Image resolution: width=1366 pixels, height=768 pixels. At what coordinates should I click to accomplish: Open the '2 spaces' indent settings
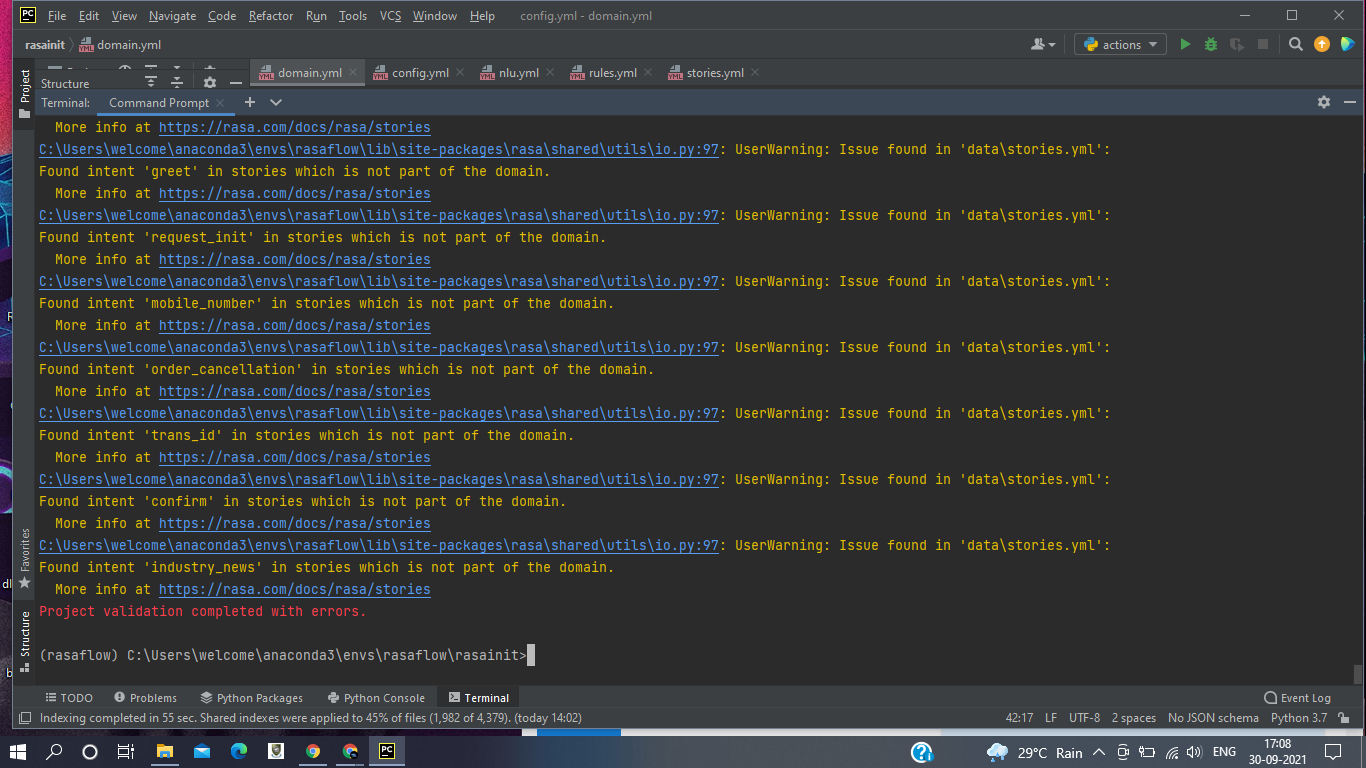1134,717
